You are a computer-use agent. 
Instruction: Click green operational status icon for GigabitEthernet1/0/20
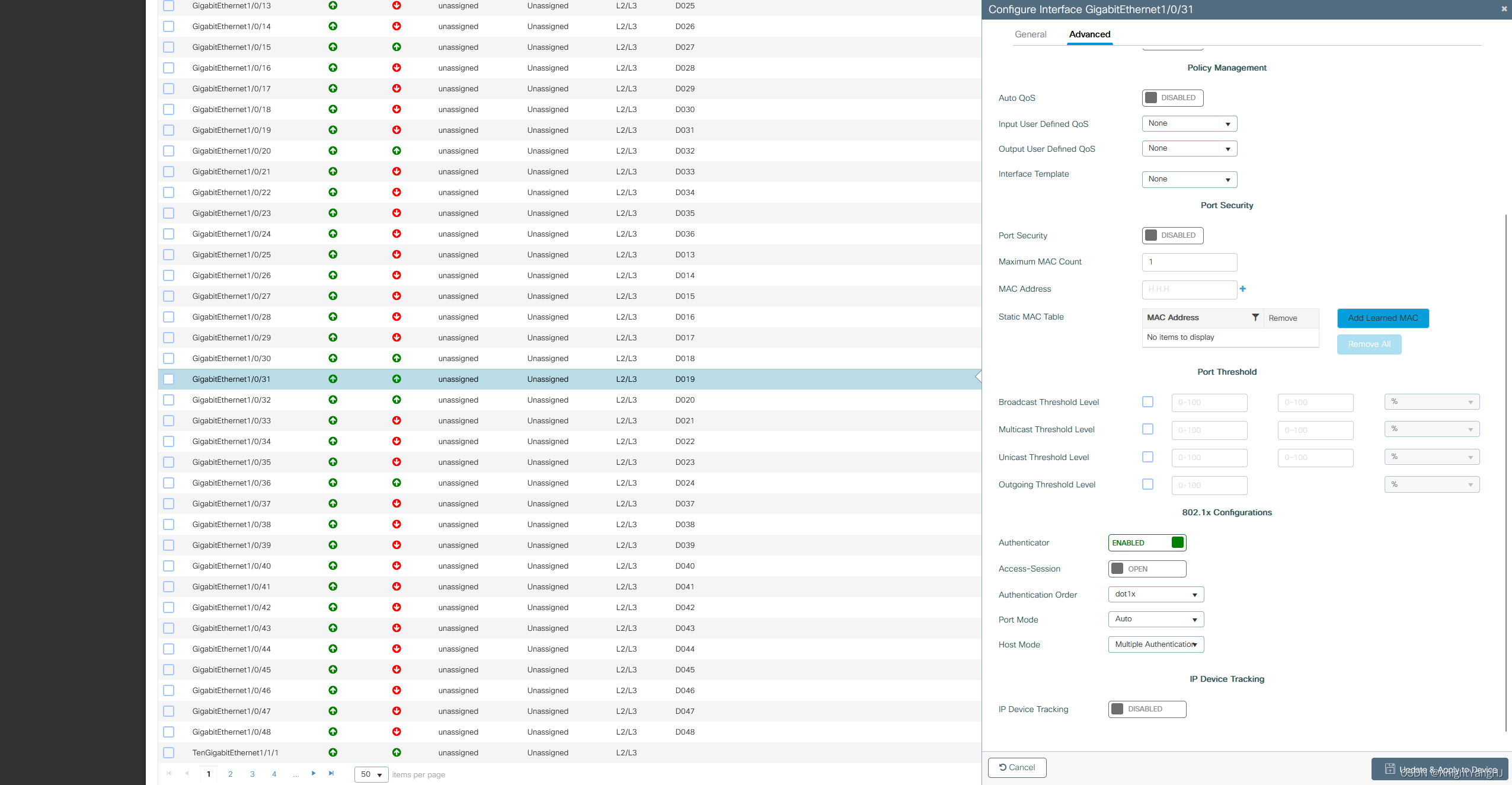point(397,151)
